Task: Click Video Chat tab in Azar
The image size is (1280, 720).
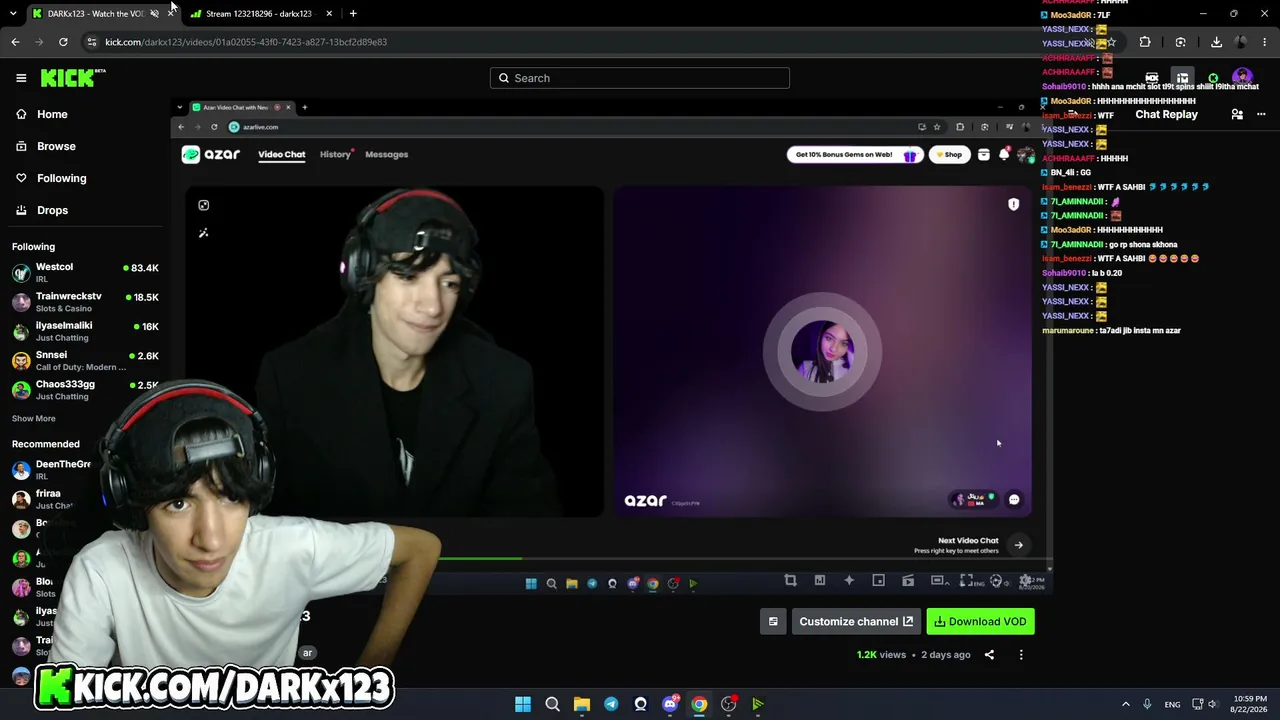Action: click(x=282, y=154)
